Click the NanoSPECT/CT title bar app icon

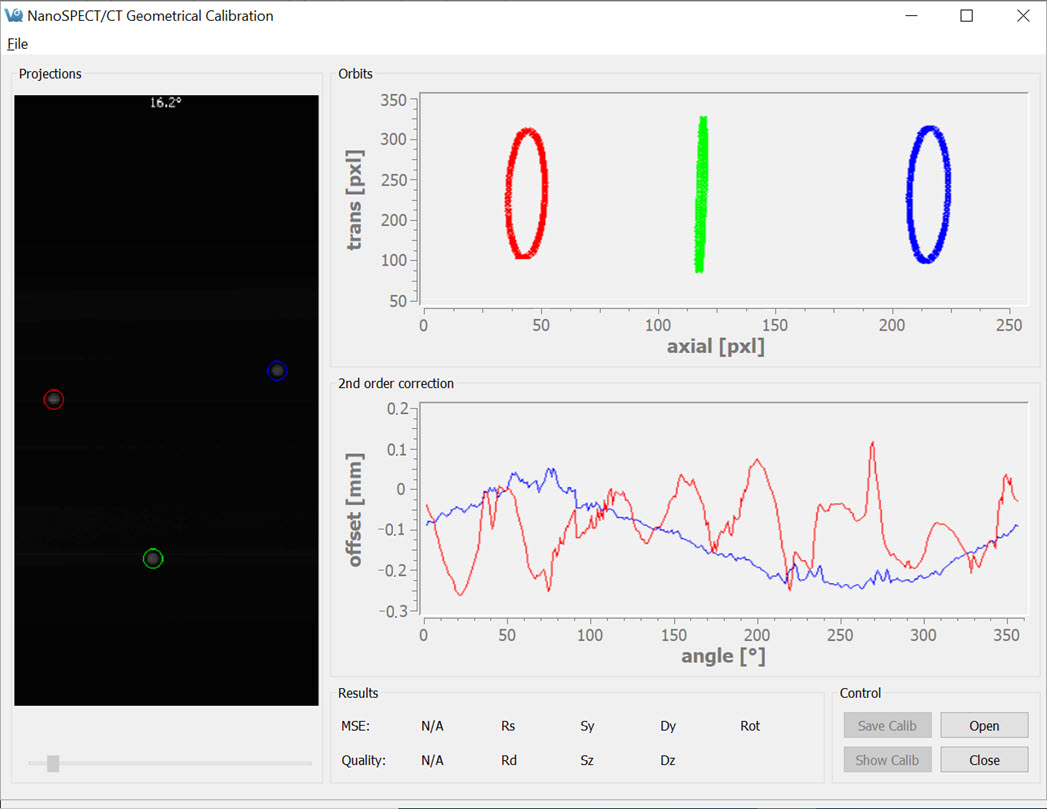(x=14, y=16)
